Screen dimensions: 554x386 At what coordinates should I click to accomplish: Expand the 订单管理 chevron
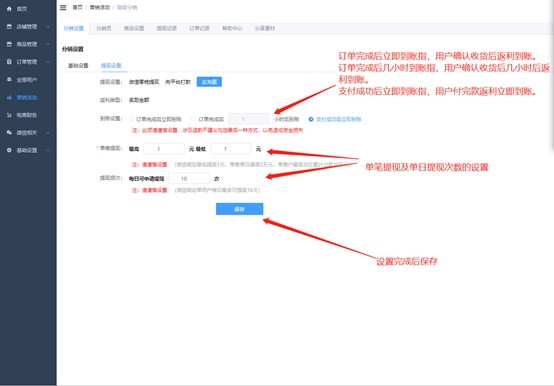pos(48,62)
